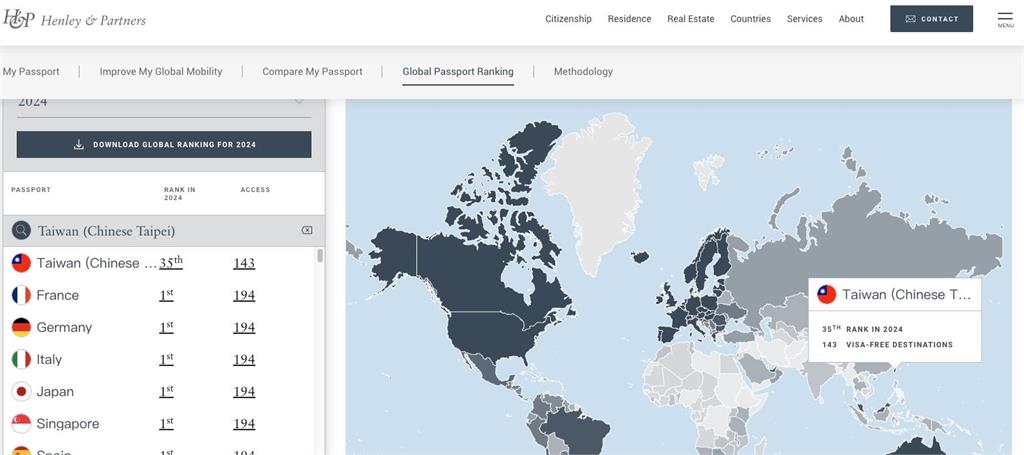This screenshot has height=455, width=1024.
Task: Click the France flag icon
Action: point(22,295)
